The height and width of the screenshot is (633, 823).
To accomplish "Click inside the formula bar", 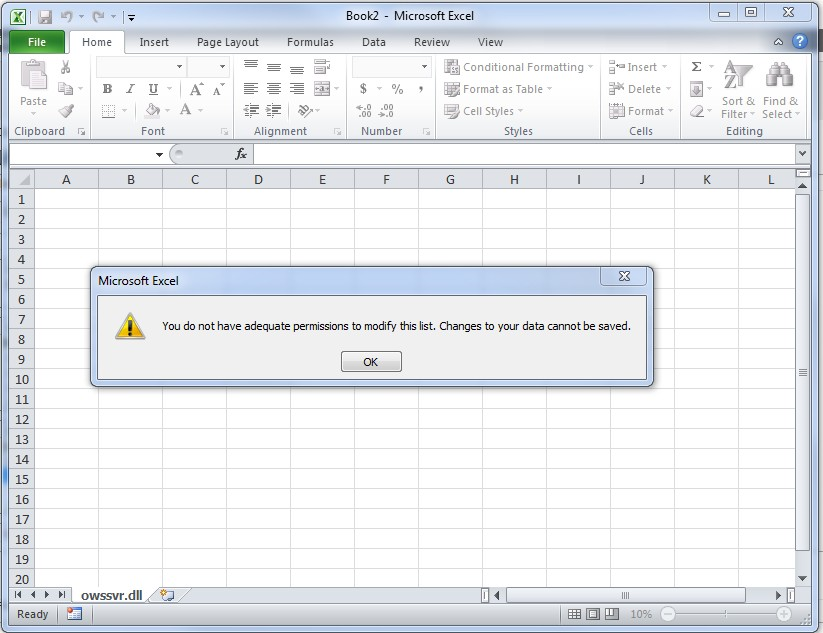I will pyautogui.click(x=525, y=154).
